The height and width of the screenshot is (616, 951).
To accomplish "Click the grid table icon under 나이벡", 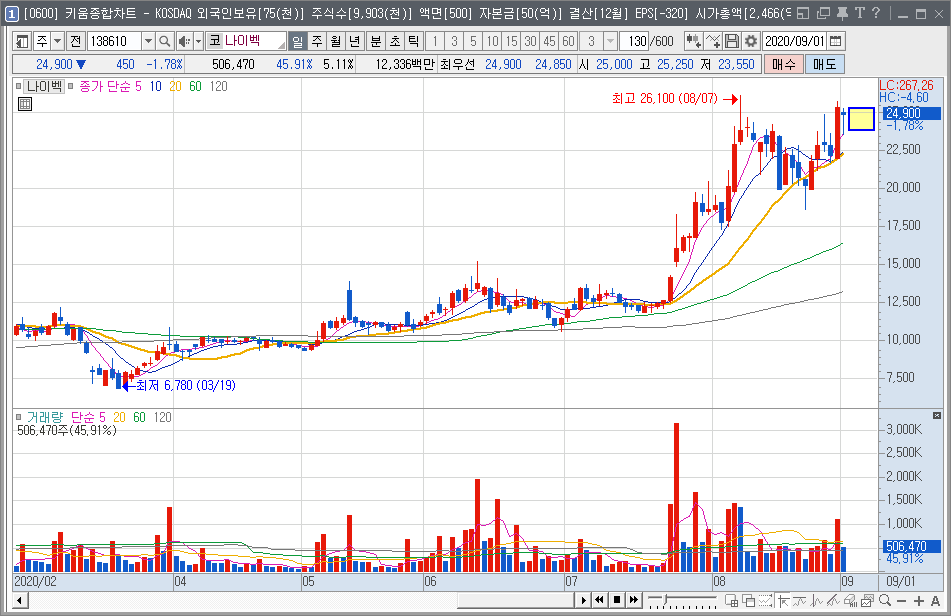I will 25,104.
